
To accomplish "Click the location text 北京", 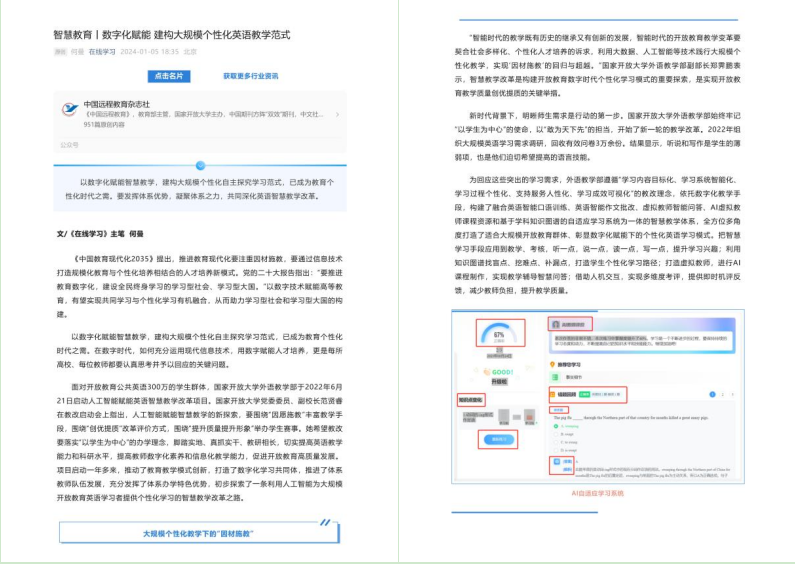I will tap(190, 52).
